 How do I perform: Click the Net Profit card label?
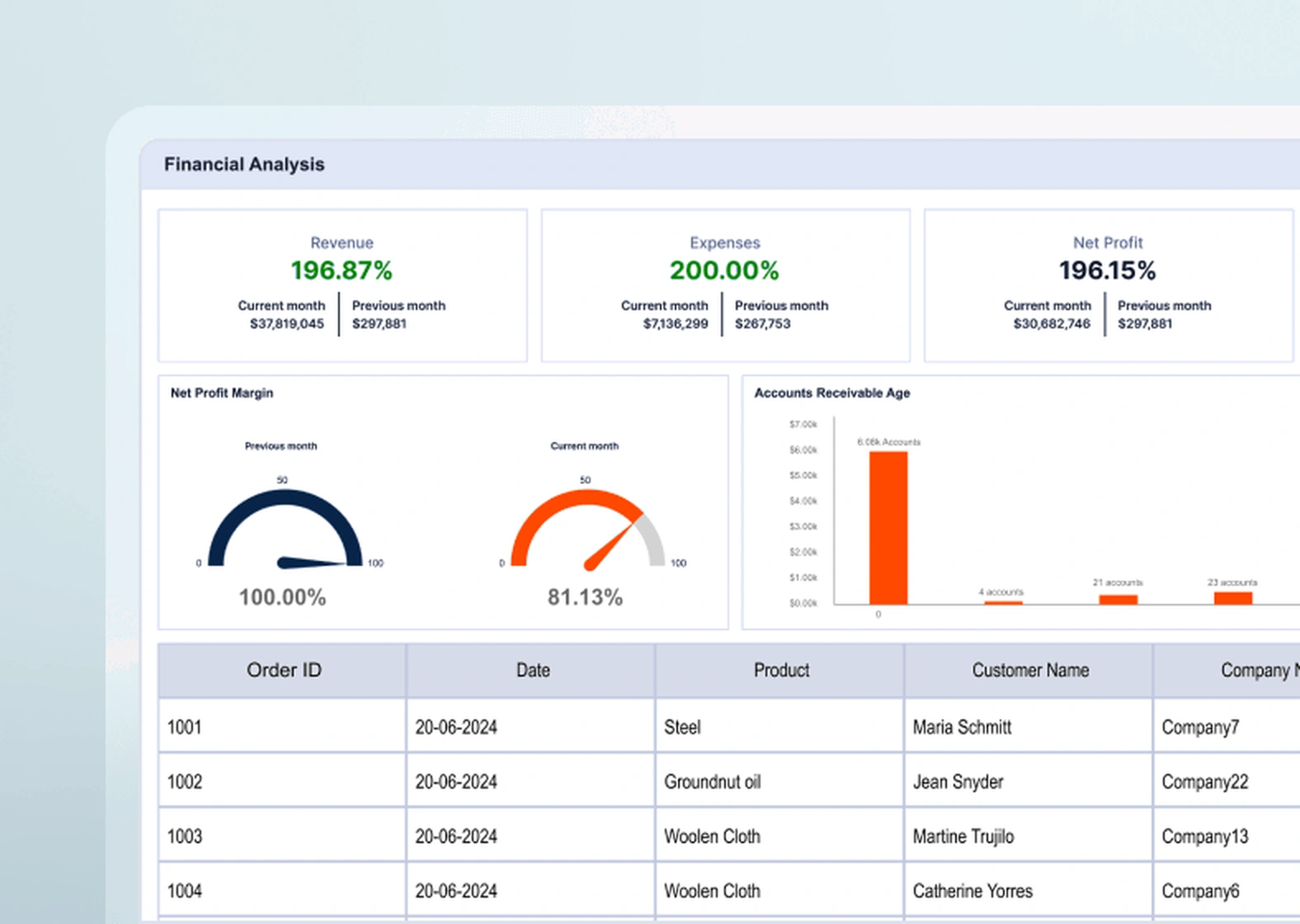pyautogui.click(x=1107, y=243)
